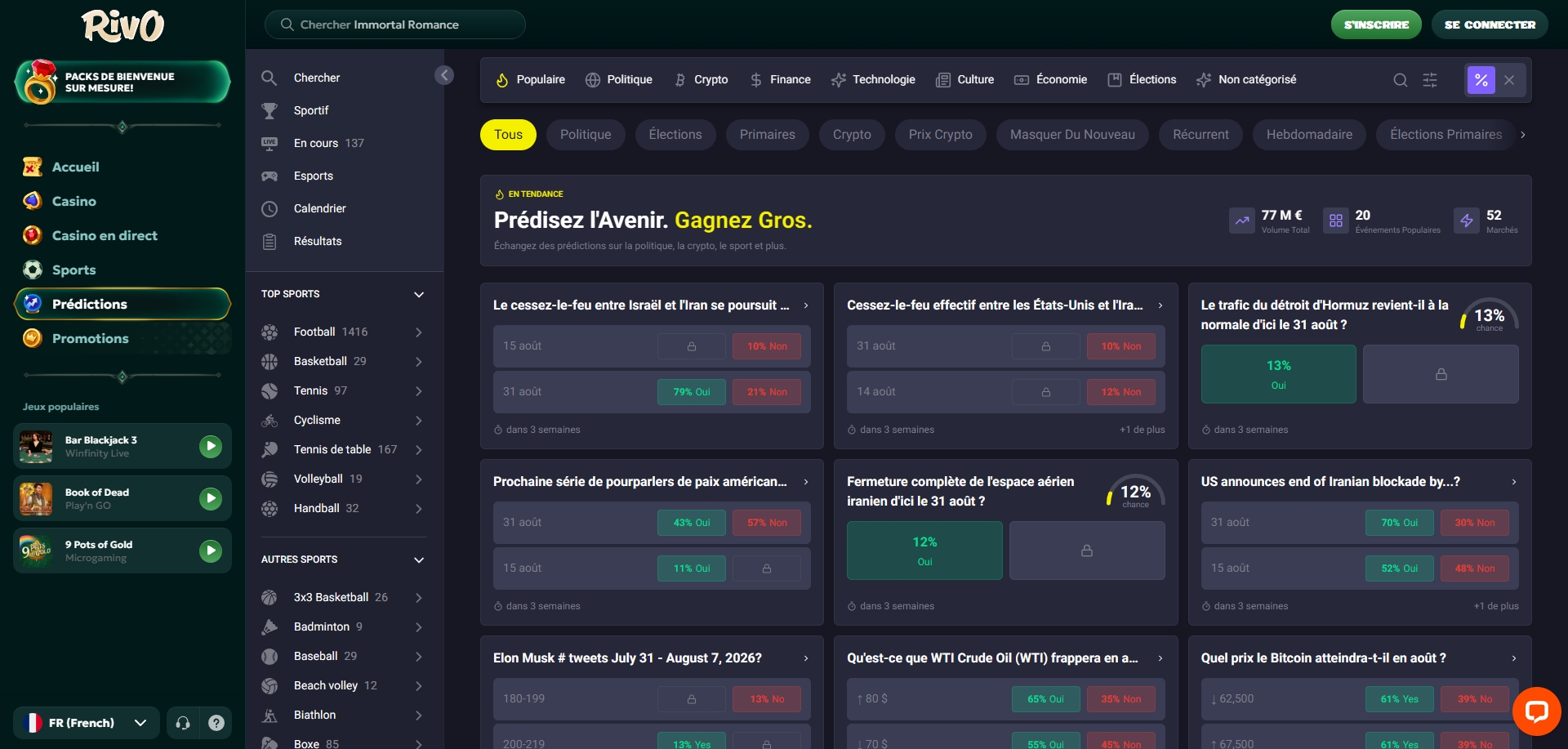Click the predictions search magnifier icon

tap(1400, 80)
